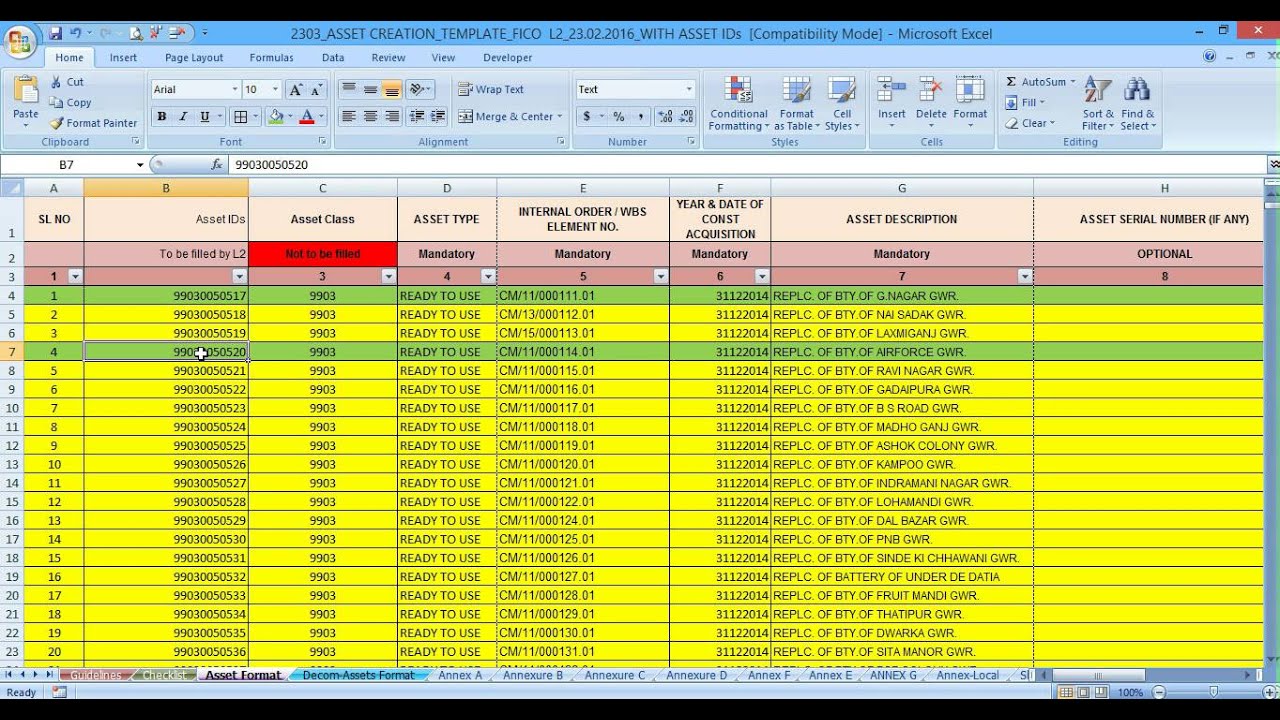This screenshot has height=720, width=1280.
Task: Switch to Annexure B sheet tab
Action: click(532, 675)
